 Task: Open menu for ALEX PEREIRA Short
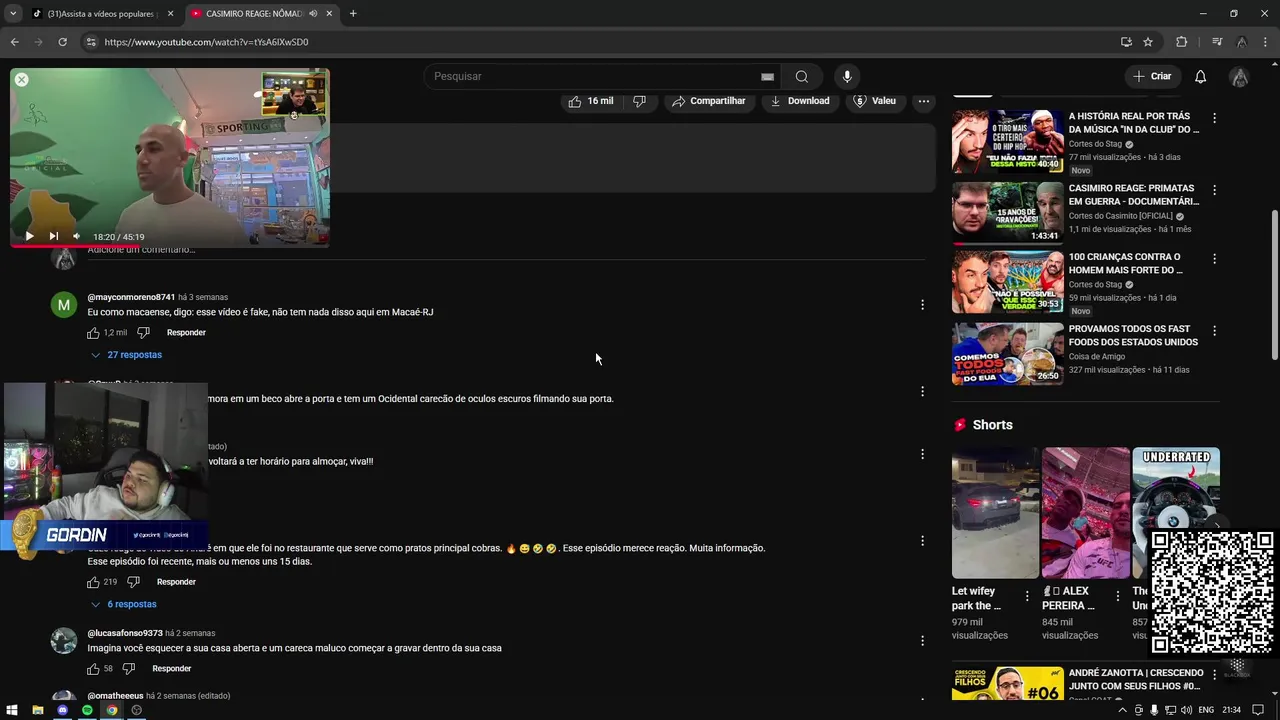[1117, 597]
